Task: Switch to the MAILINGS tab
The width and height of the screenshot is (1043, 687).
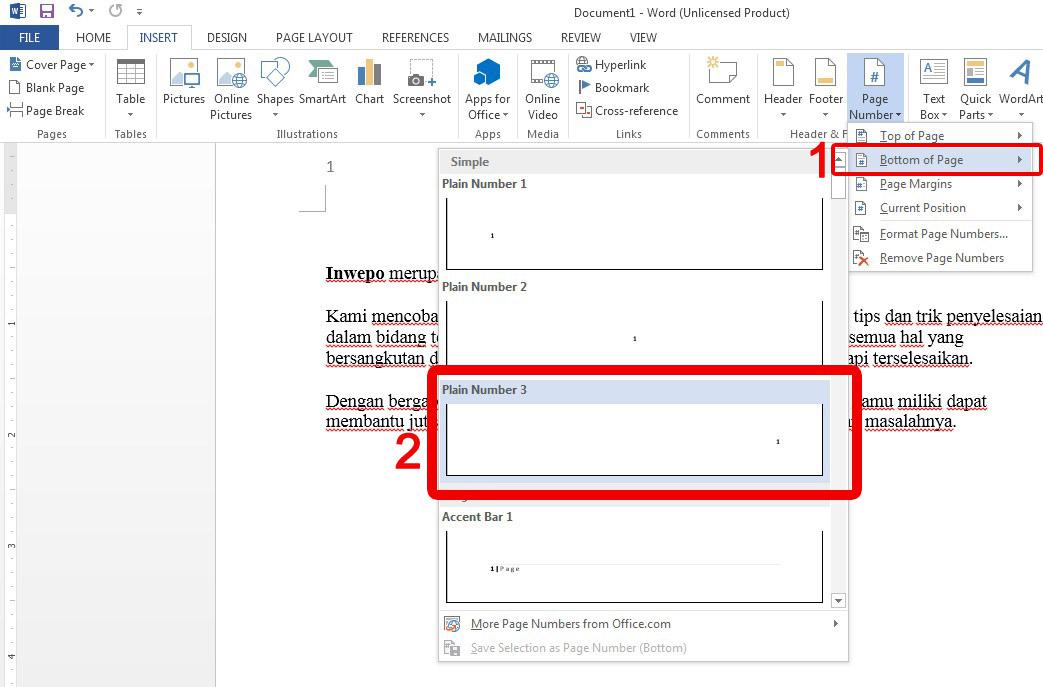Action: coord(505,37)
